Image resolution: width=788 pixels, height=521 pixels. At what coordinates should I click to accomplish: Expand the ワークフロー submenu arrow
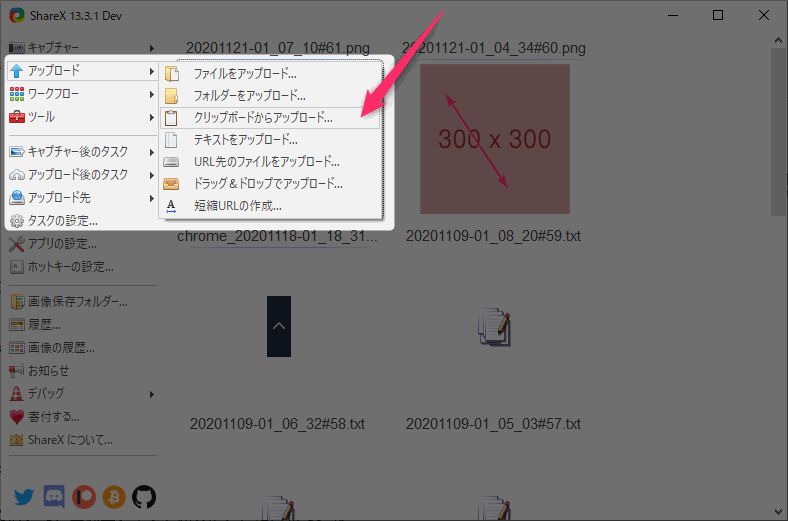coord(151,94)
